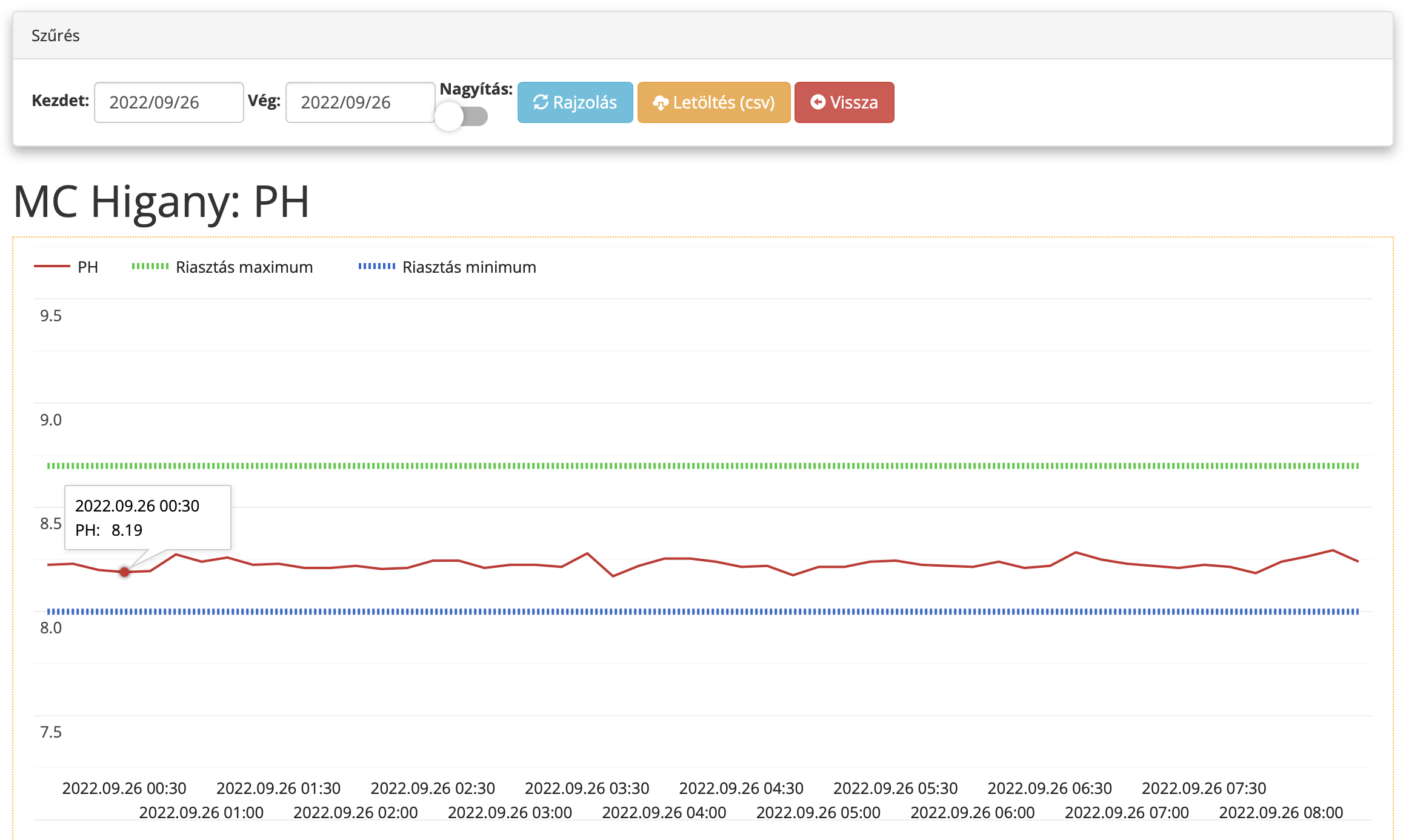Image resolution: width=1406 pixels, height=840 pixels.
Task: Click the tooltip PH: 8.19 value
Action: point(109,530)
